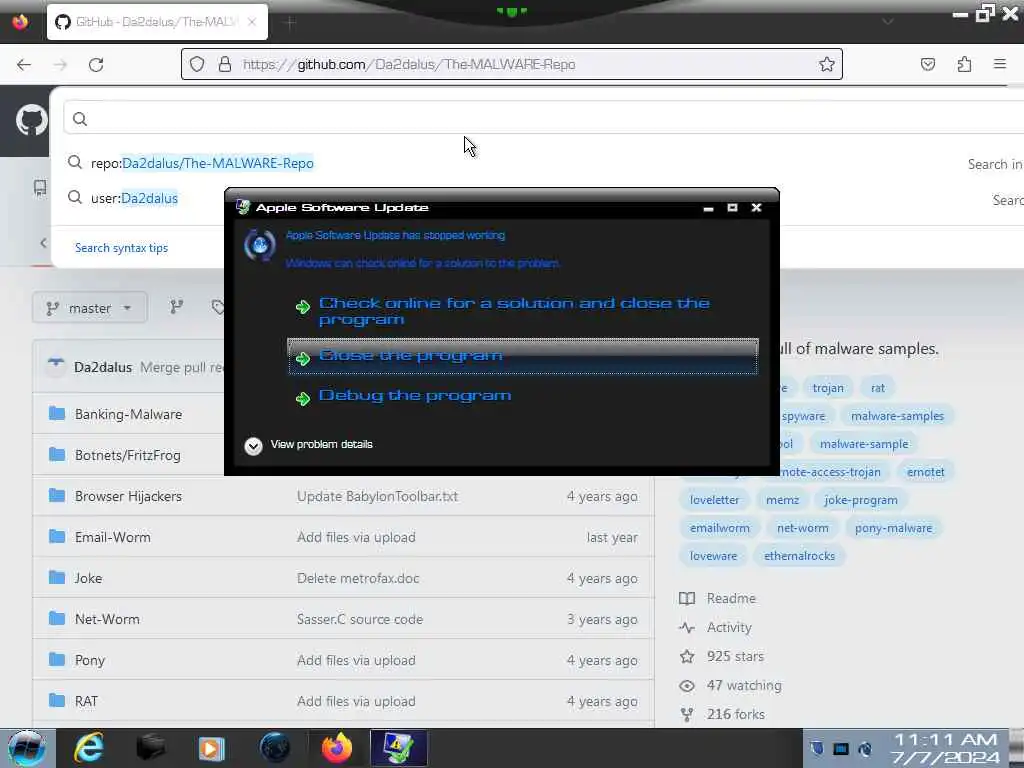Click the branches icon beside master
Image resolution: width=1024 pixels, height=768 pixels.
pos(176,307)
